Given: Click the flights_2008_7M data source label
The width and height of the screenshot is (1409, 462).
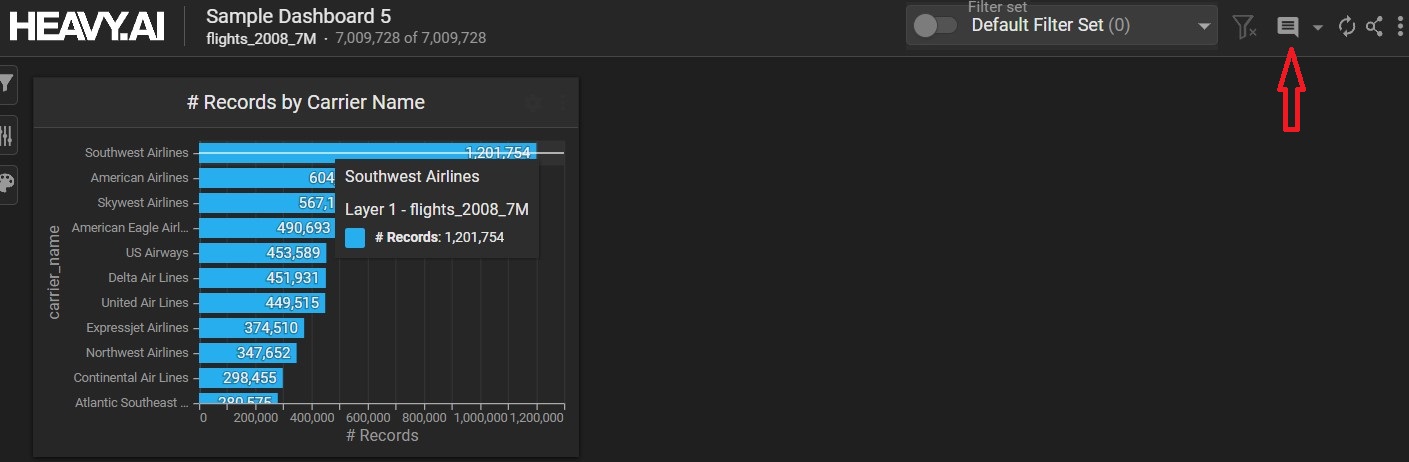Looking at the screenshot, I should (x=261, y=39).
